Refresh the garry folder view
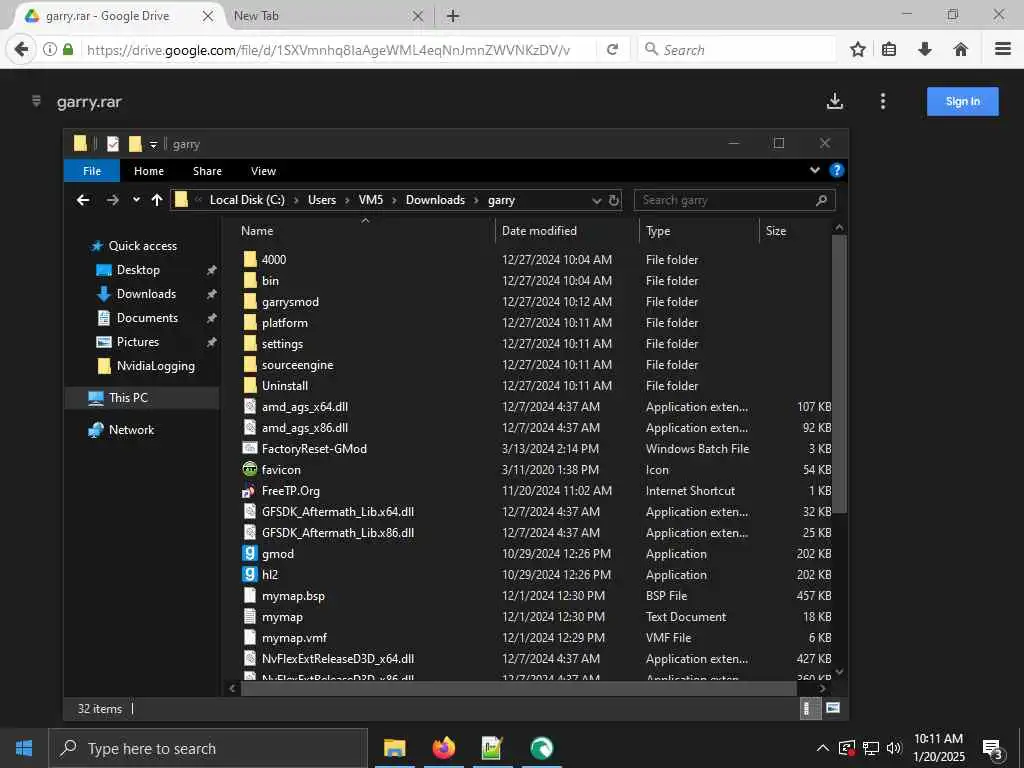Image resolution: width=1024 pixels, height=768 pixels. [614, 200]
